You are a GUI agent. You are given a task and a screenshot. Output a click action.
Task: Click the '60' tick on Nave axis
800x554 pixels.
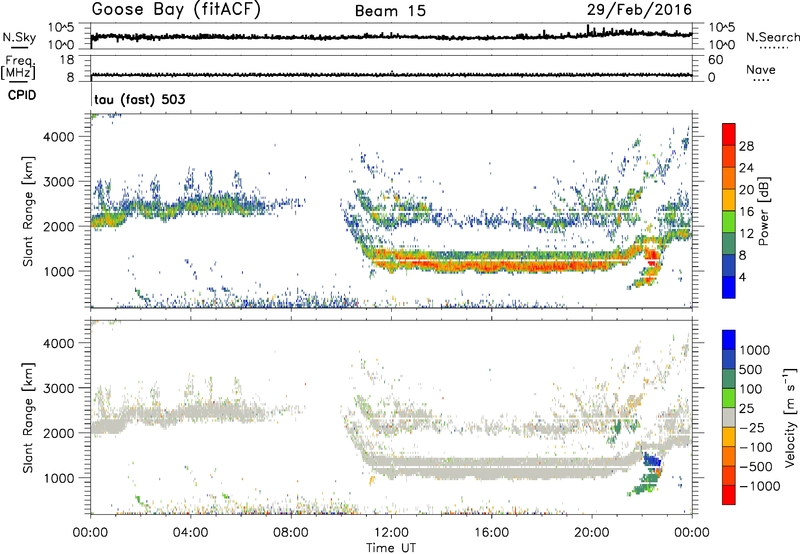(715, 60)
